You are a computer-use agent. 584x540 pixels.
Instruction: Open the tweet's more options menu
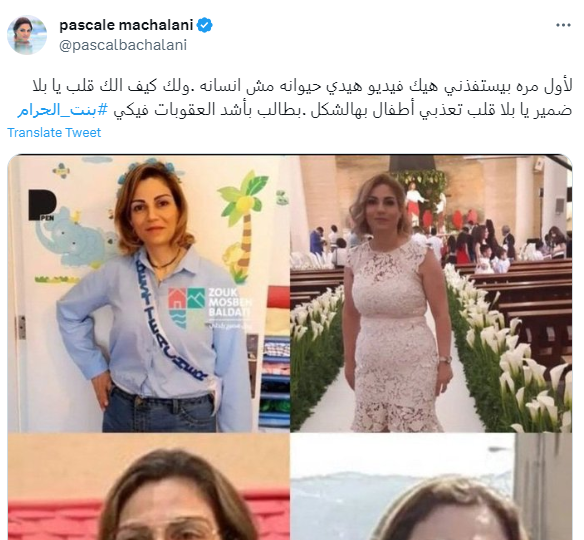click(x=563, y=25)
